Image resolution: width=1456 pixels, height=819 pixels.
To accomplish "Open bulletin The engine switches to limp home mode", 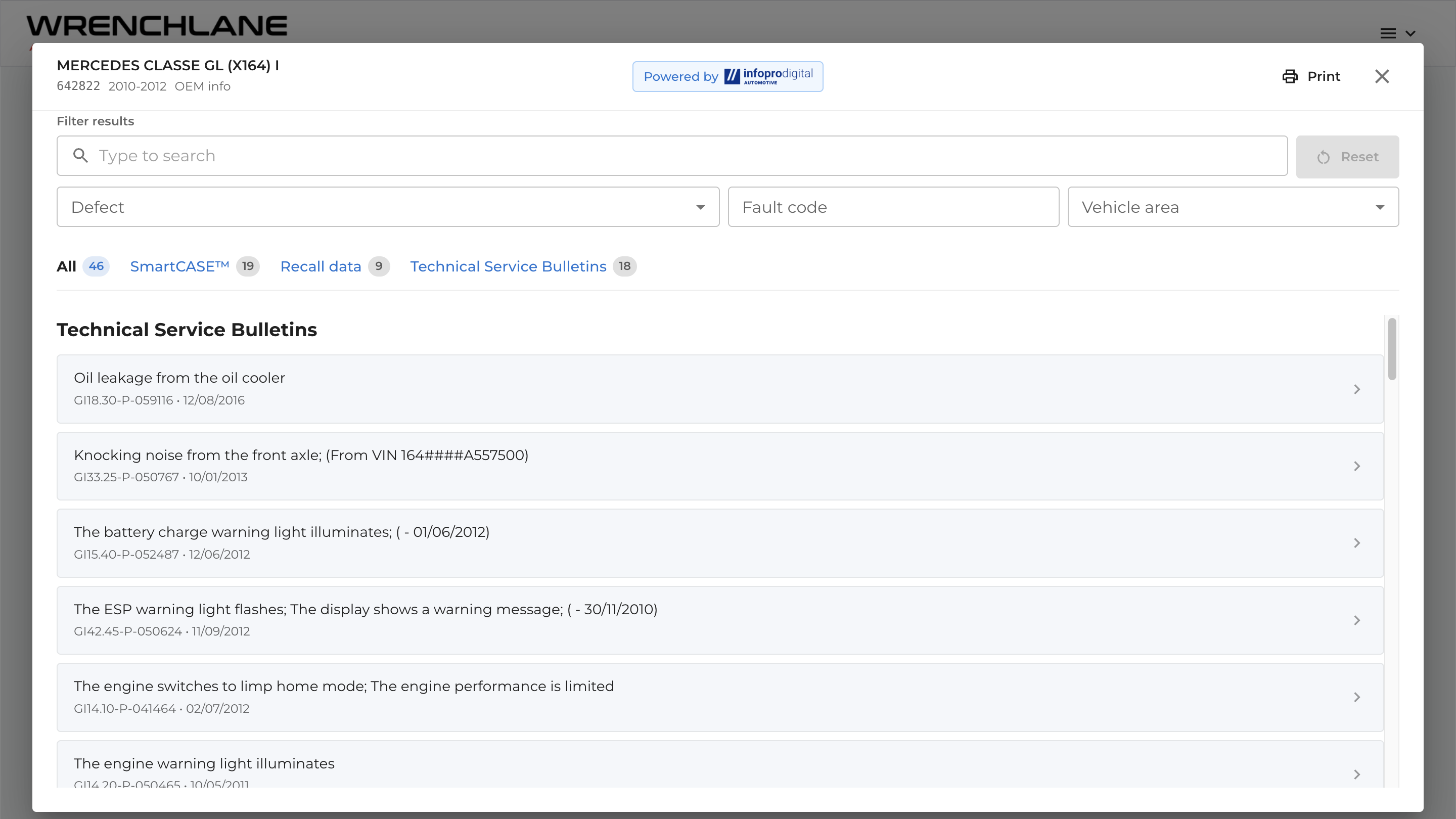I will (720, 698).
